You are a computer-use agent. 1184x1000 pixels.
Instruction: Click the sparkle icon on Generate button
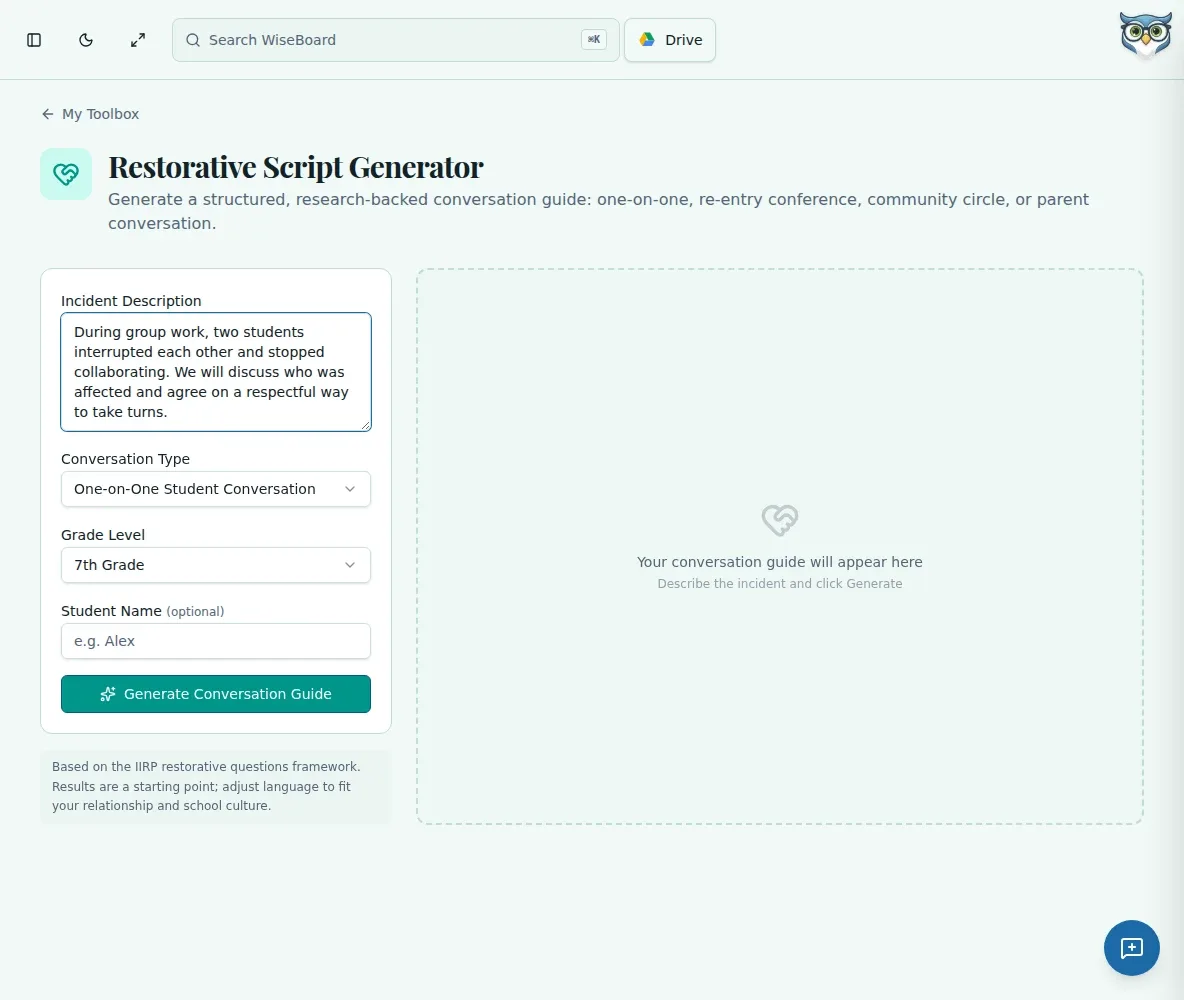click(108, 694)
